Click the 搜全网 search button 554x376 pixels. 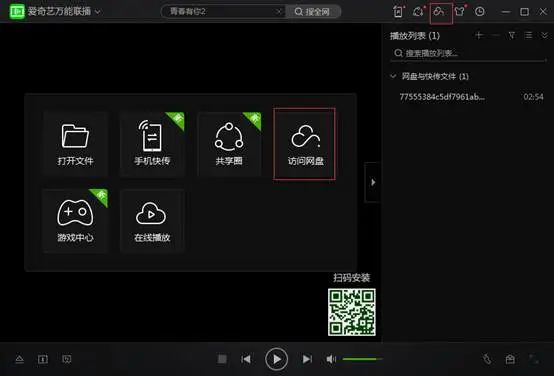312,12
